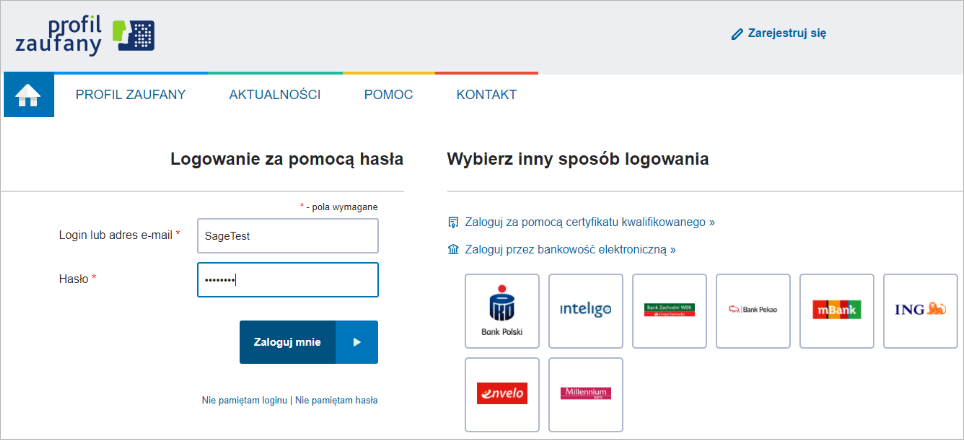Viewport: 964px width, 440px height.
Task: Click Nie pamiętam loginu link
Action: pyautogui.click(x=245, y=400)
